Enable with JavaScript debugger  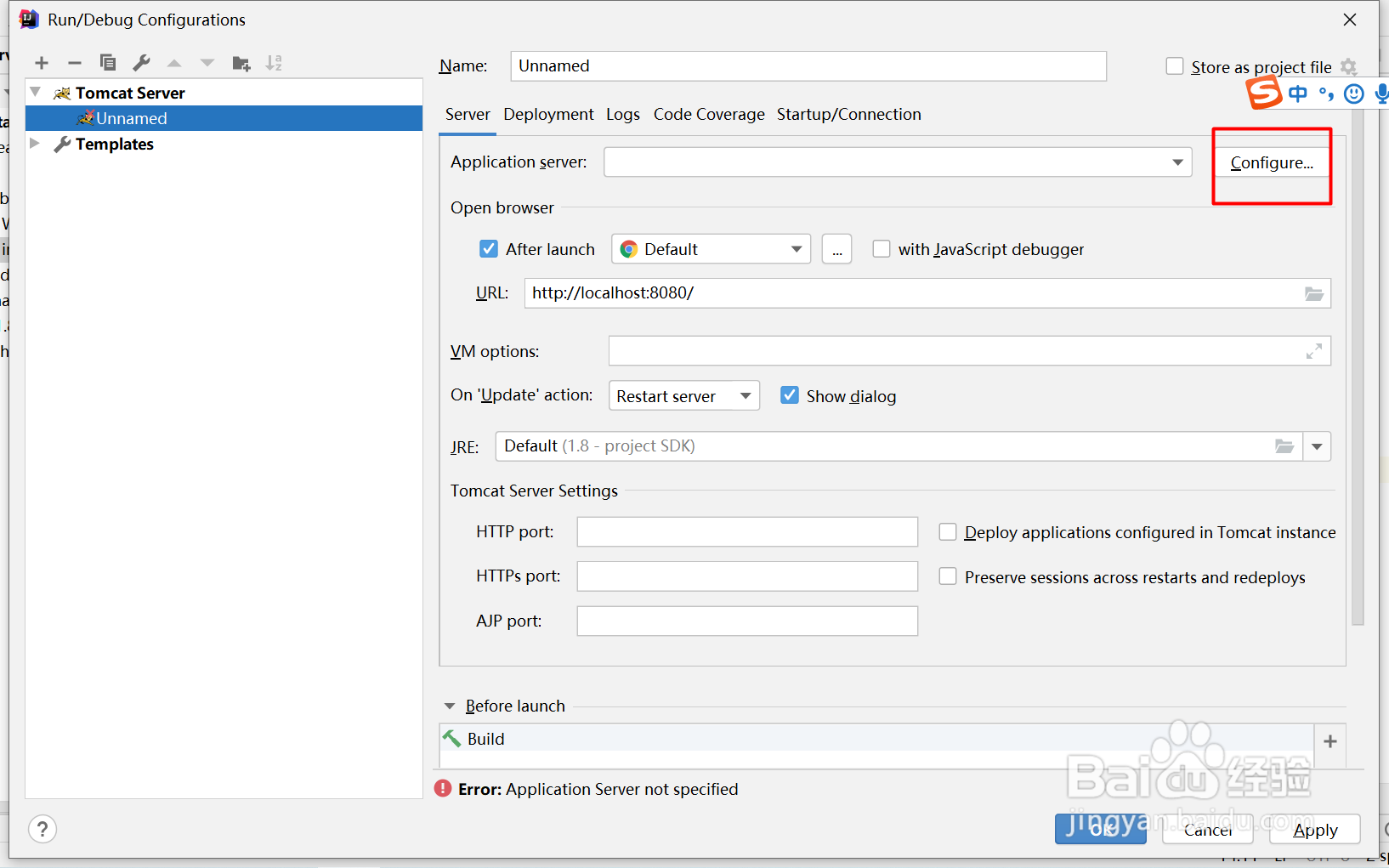[882, 248]
